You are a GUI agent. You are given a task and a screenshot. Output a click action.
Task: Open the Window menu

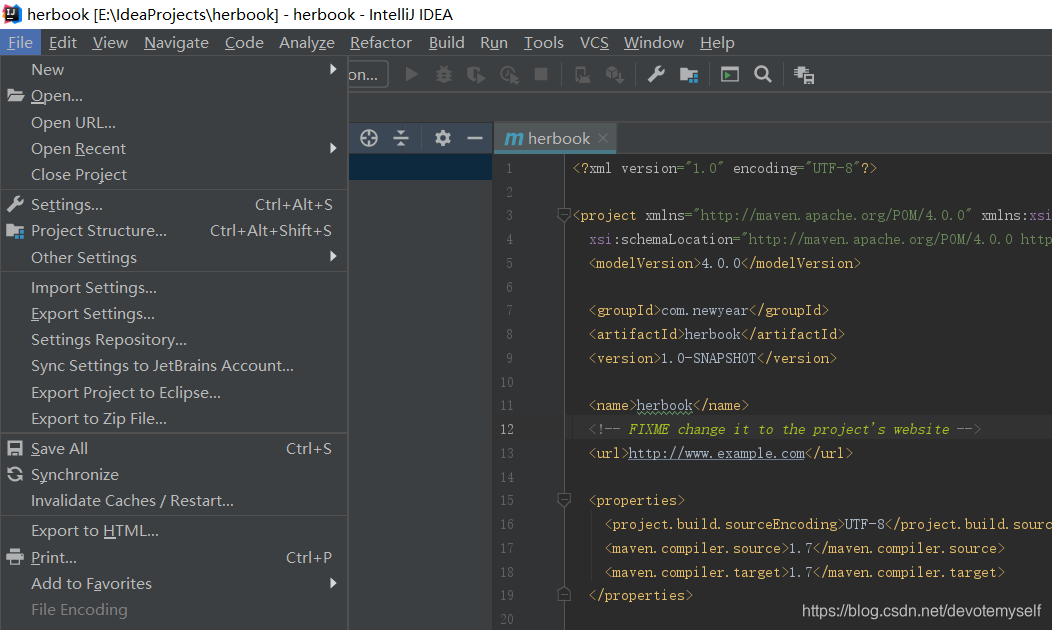(x=653, y=42)
